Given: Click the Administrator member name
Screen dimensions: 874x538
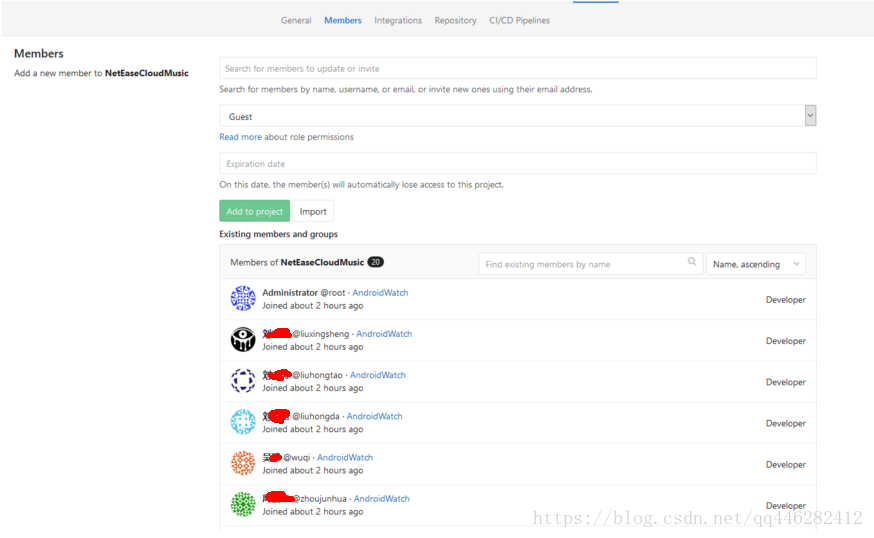Looking at the screenshot, I should click(x=290, y=293).
